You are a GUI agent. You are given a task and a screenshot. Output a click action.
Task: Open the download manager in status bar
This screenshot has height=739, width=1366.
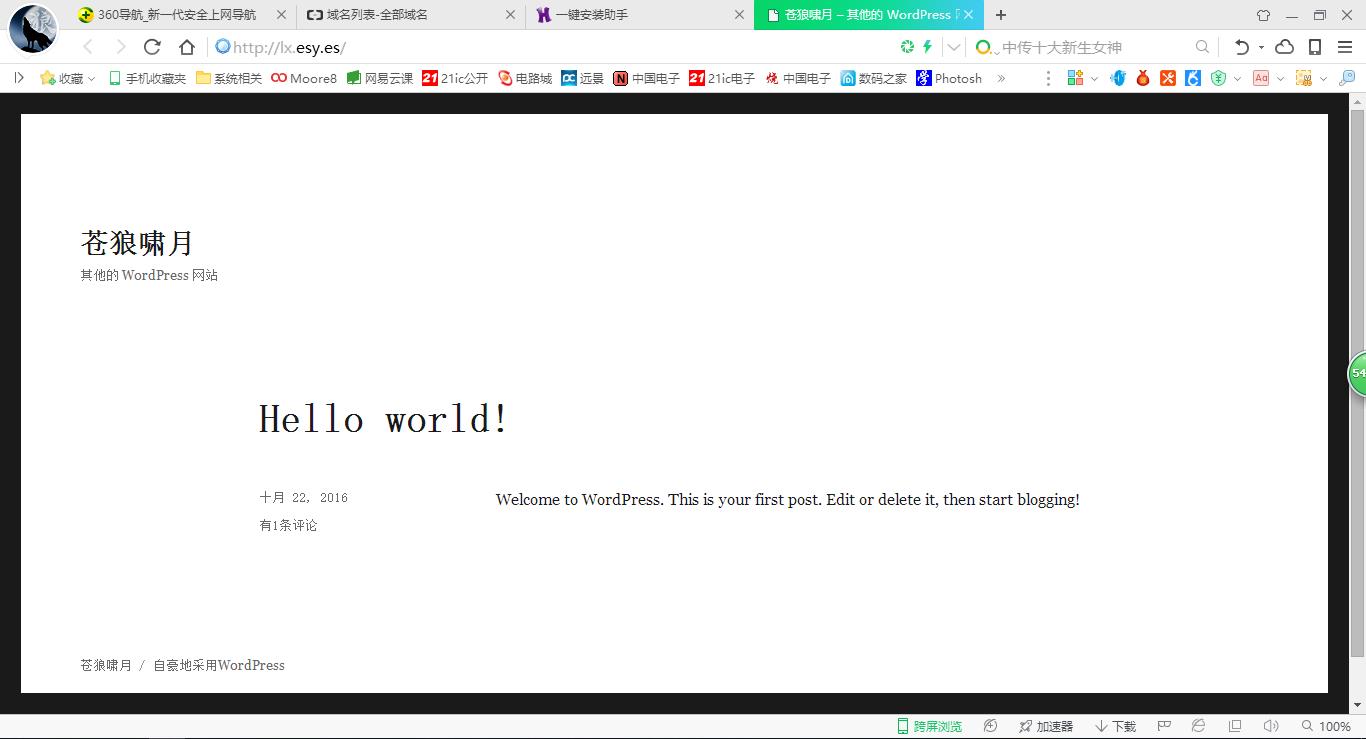tap(1116, 726)
